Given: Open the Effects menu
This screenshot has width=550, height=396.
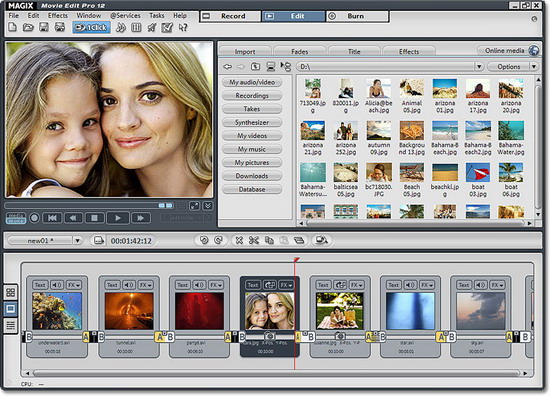Looking at the screenshot, I should click(58, 15).
